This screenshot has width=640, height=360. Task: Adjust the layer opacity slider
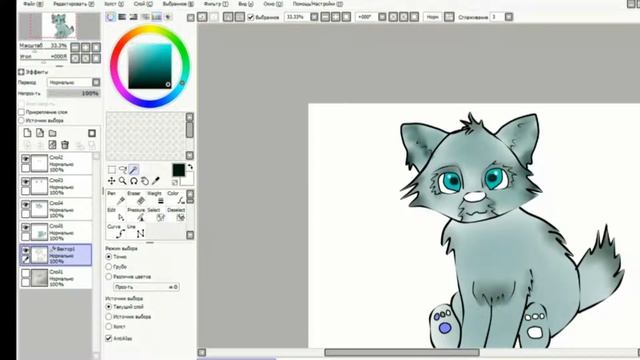coord(73,93)
